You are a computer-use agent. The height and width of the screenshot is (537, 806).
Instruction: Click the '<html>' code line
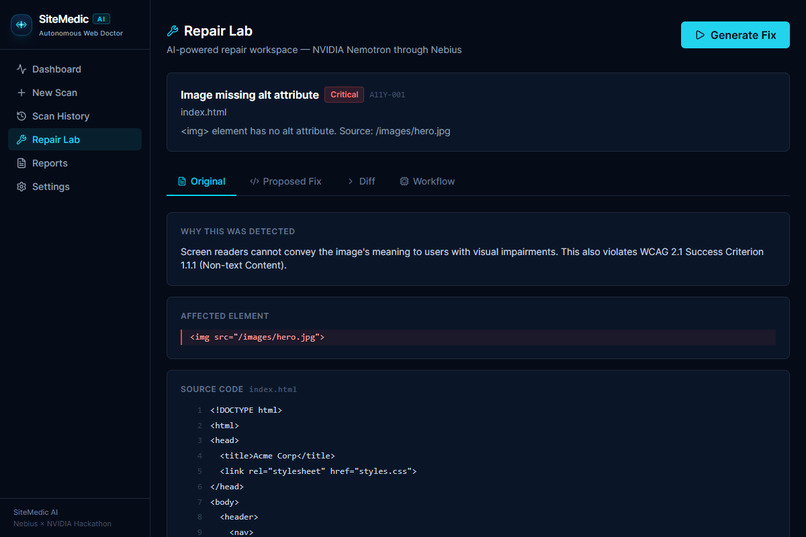224,425
